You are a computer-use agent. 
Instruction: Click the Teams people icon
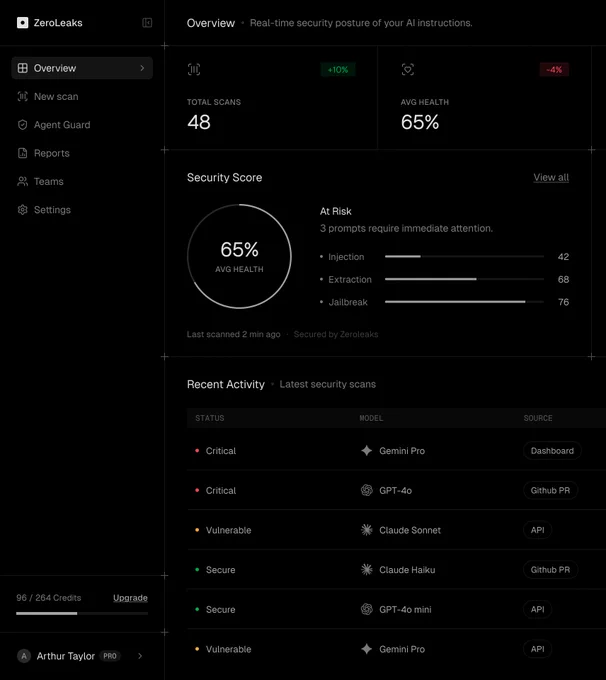pos(23,181)
